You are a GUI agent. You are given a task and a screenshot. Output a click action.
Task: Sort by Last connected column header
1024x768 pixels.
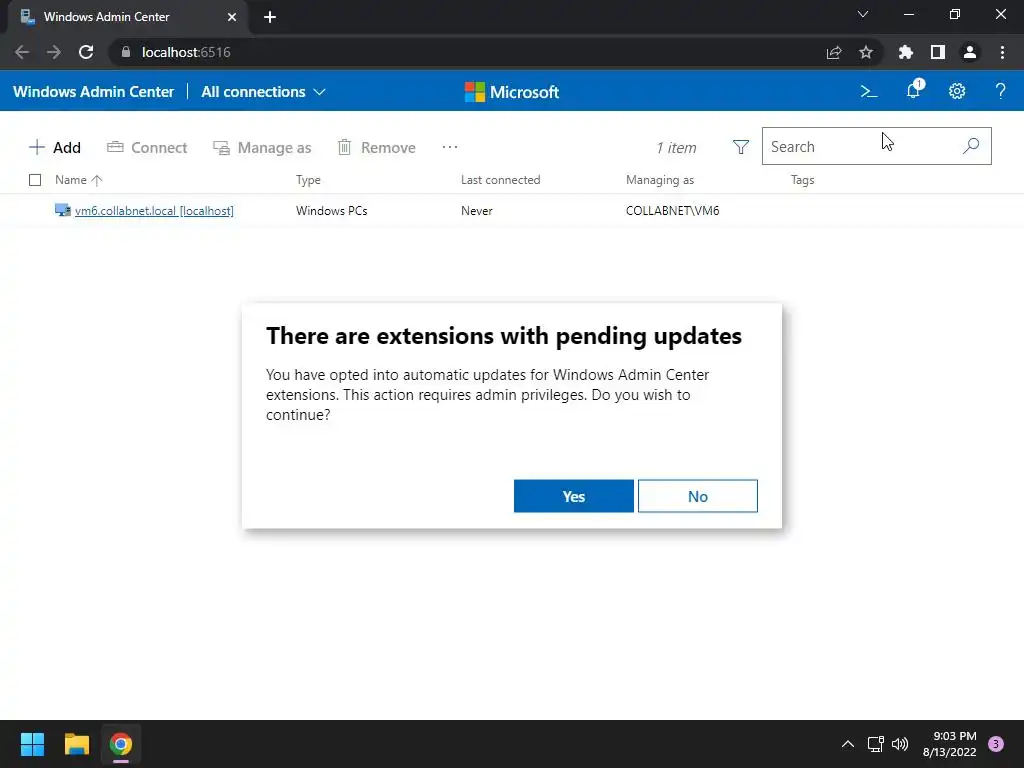[500, 180]
